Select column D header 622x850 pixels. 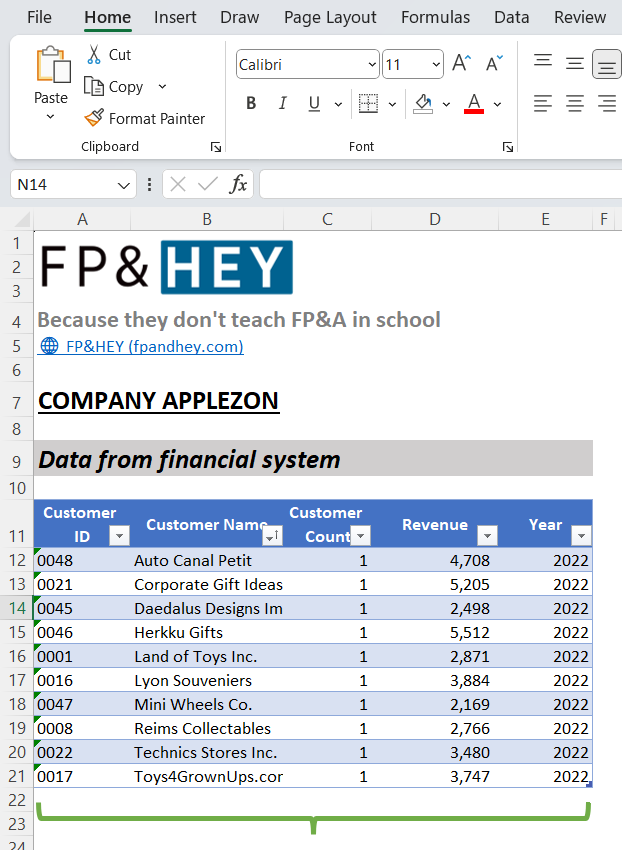435,219
